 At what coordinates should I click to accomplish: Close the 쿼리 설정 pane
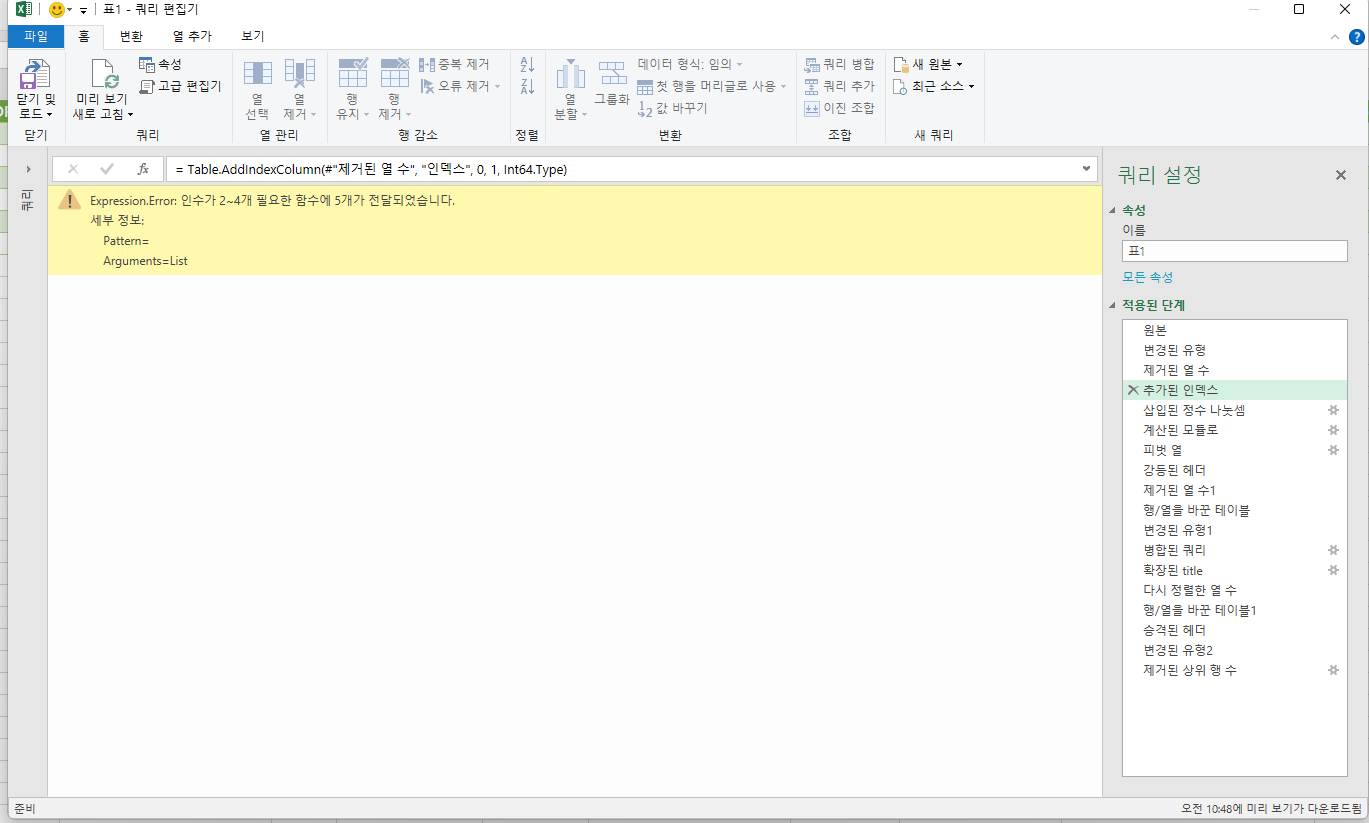tap(1341, 175)
